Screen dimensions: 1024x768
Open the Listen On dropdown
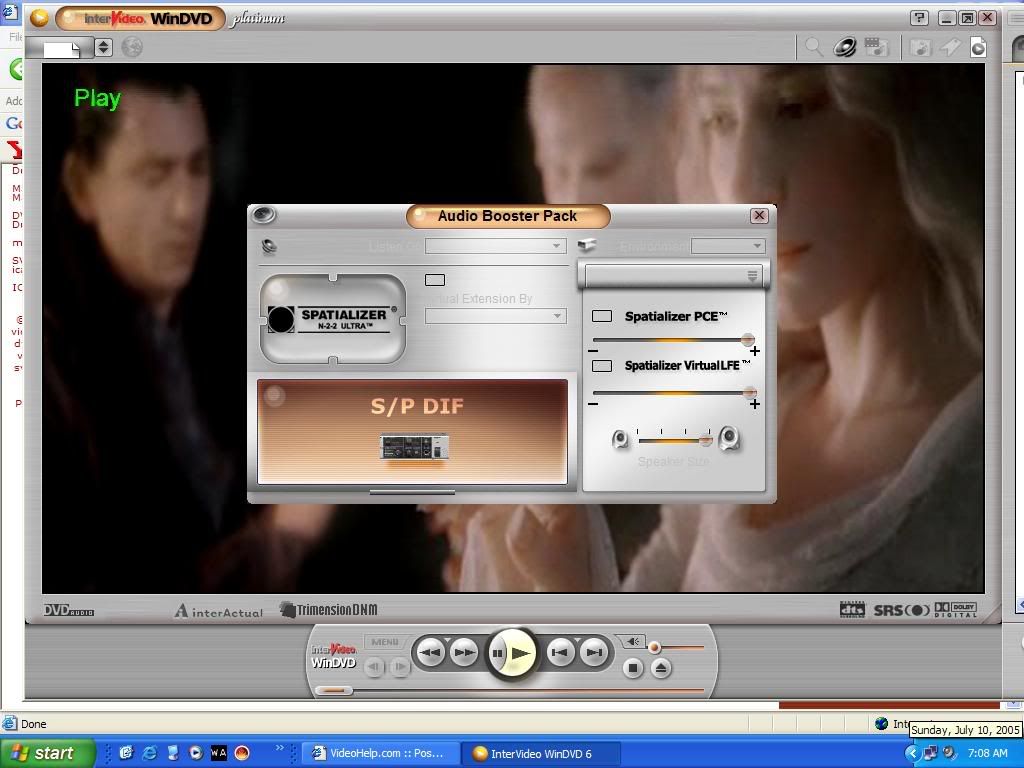coord(496,246)
